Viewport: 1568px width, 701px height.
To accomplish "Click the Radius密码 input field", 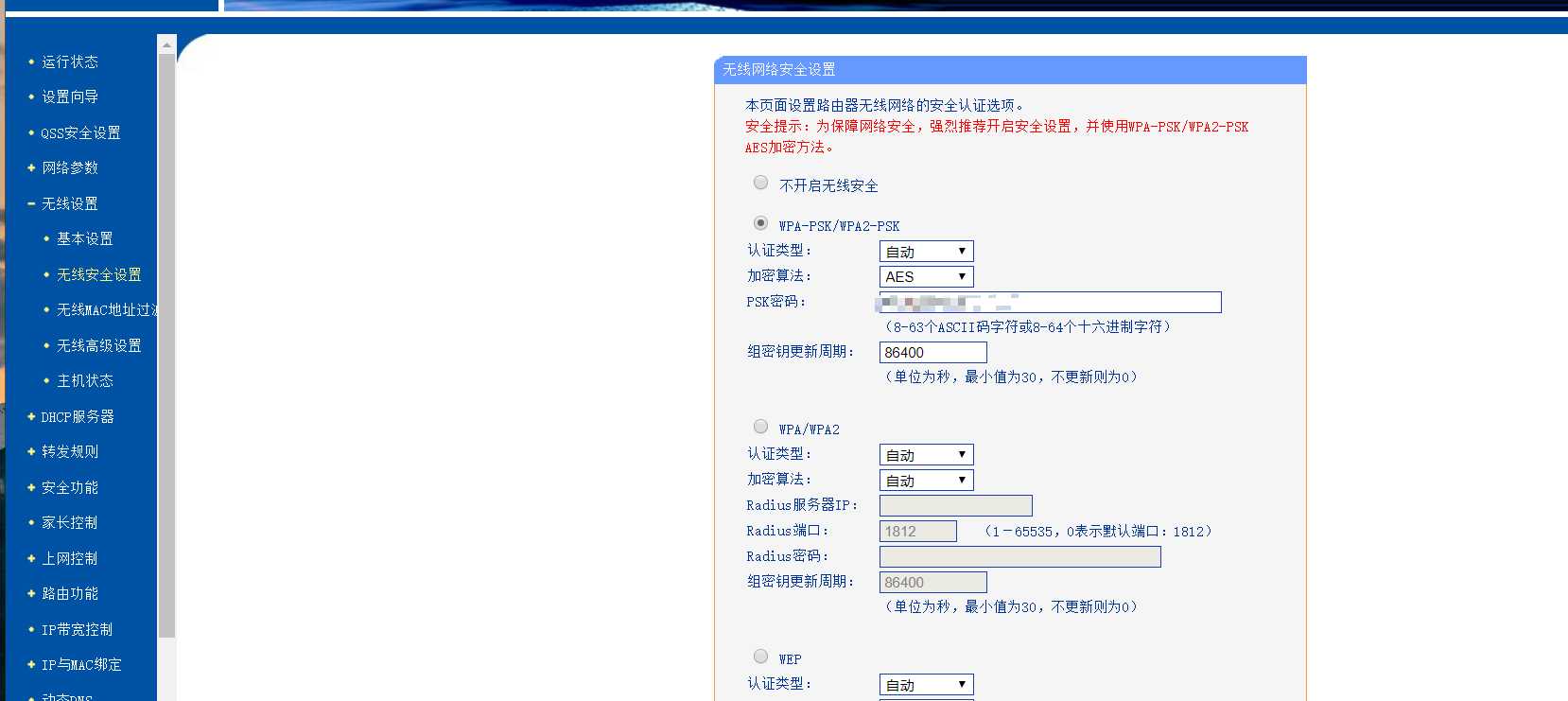I will point(1020,556).
